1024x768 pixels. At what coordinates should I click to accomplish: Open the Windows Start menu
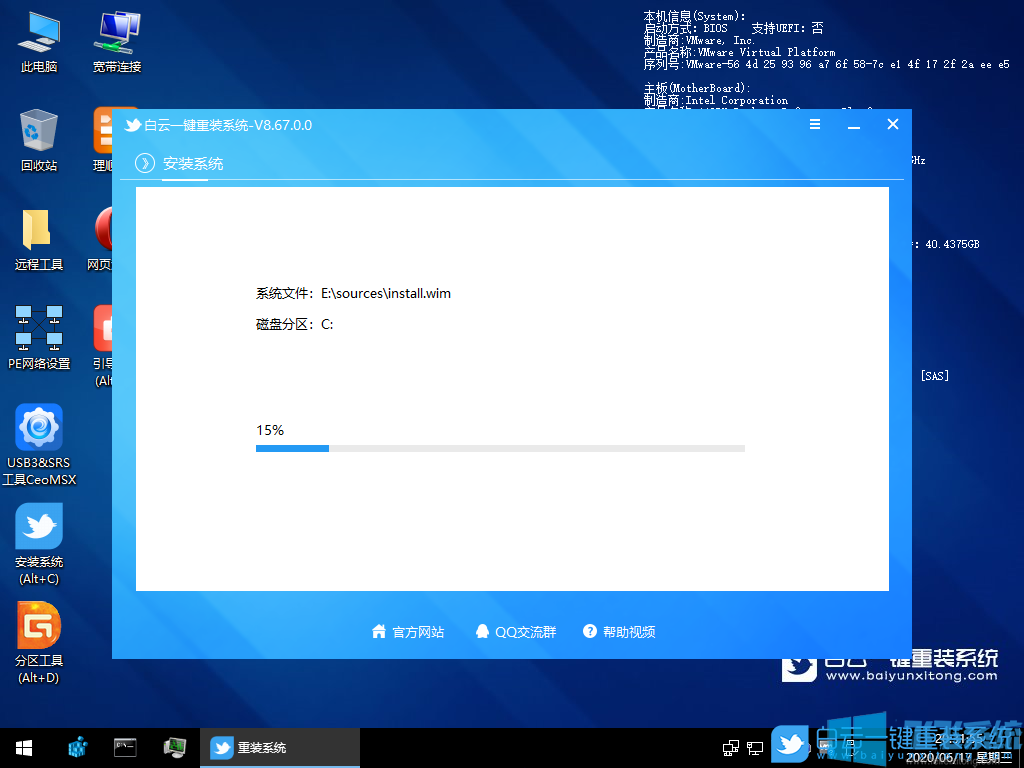pos(23,746)
